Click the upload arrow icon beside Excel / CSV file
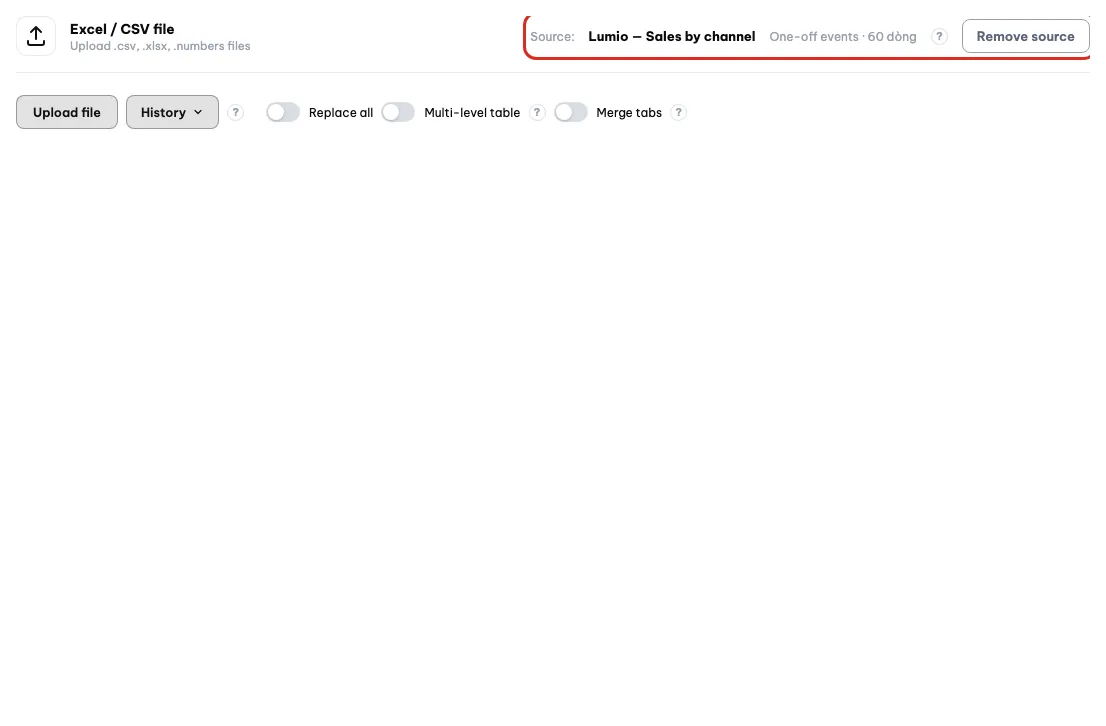 coord(36,36)
